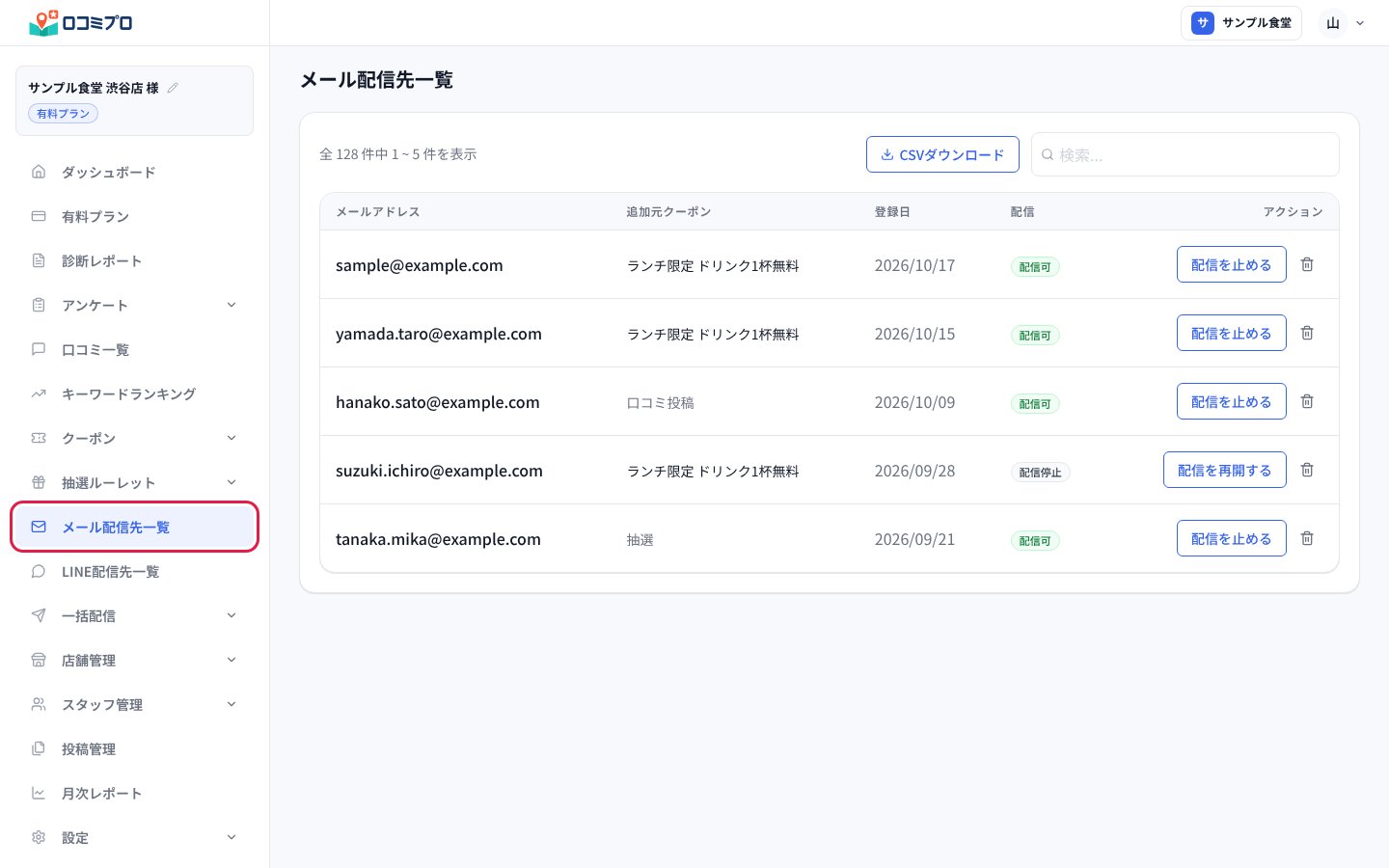Click the 月次レポート chart icon
The height and width of the screenshot is (868, 1389).
click(x=39, y=793)
